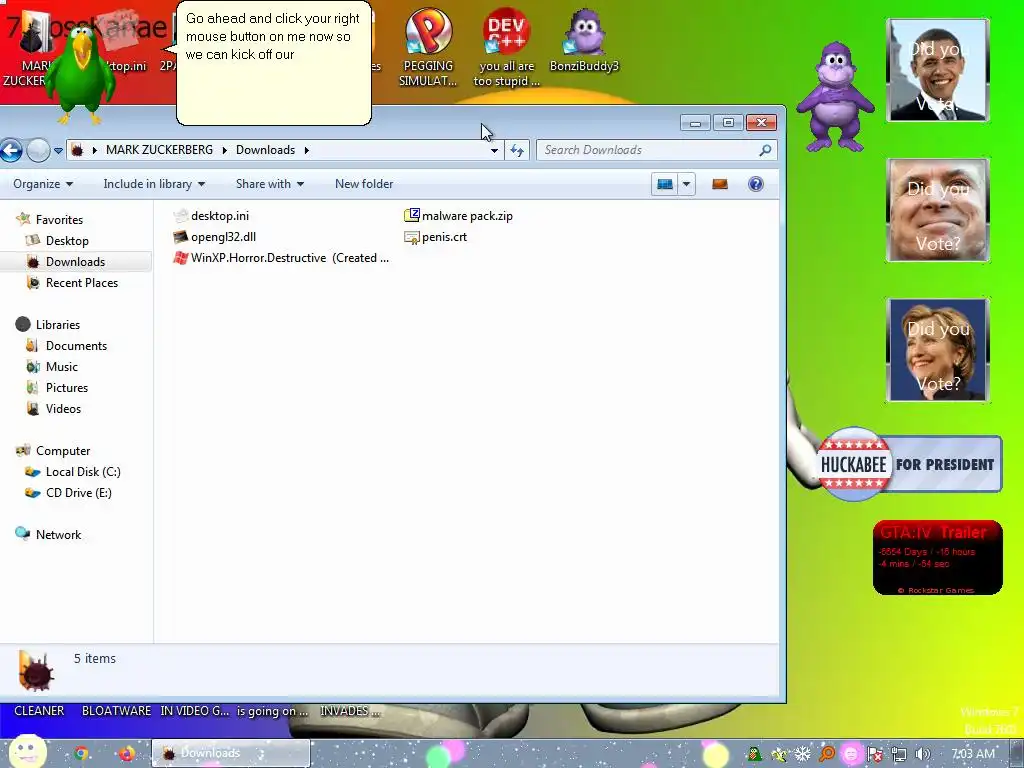Expand the address bar history dropdown

click(x=494, y=150)
